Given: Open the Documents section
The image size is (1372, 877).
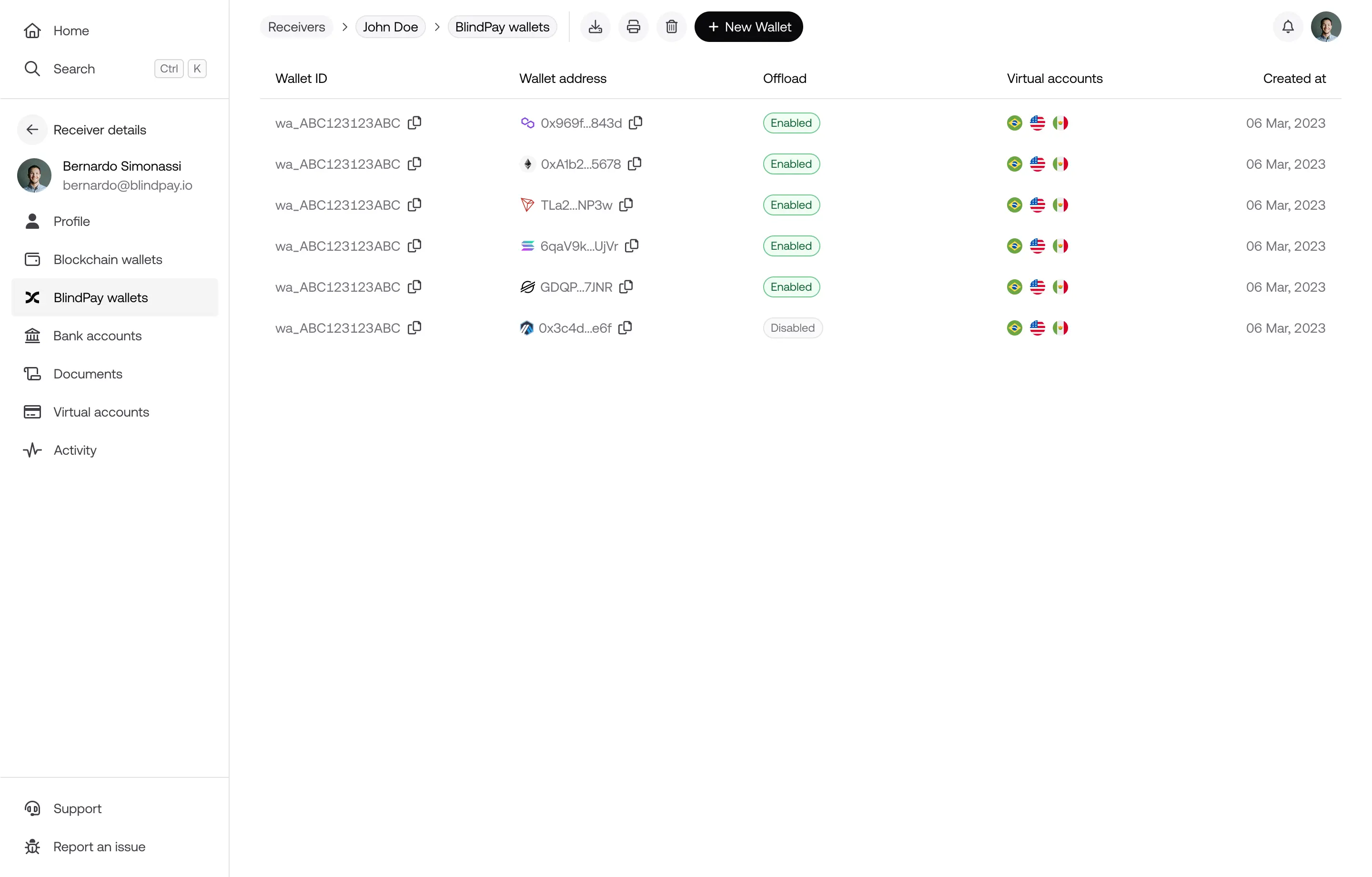Looking at the screenshot, I should coord(87,374).
